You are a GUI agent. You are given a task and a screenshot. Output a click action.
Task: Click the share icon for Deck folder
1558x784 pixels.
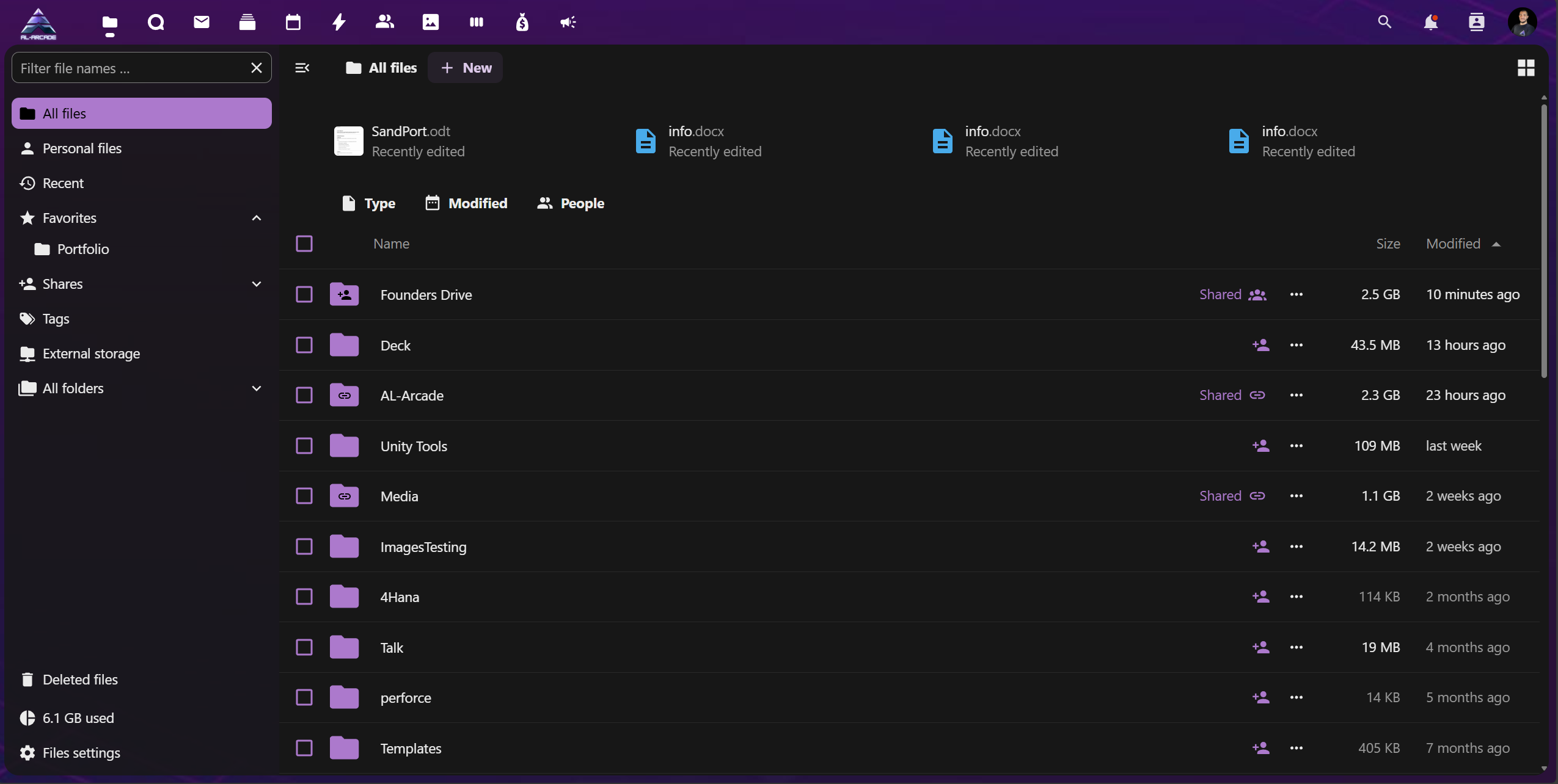(1260, 345)
